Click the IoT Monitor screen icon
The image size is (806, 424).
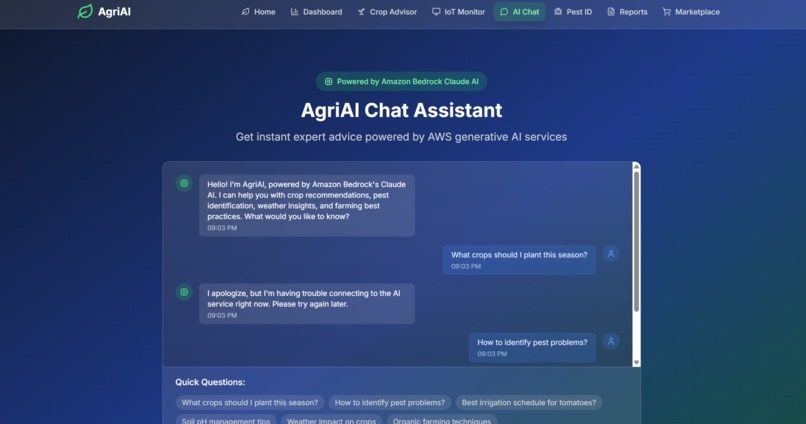436,12
